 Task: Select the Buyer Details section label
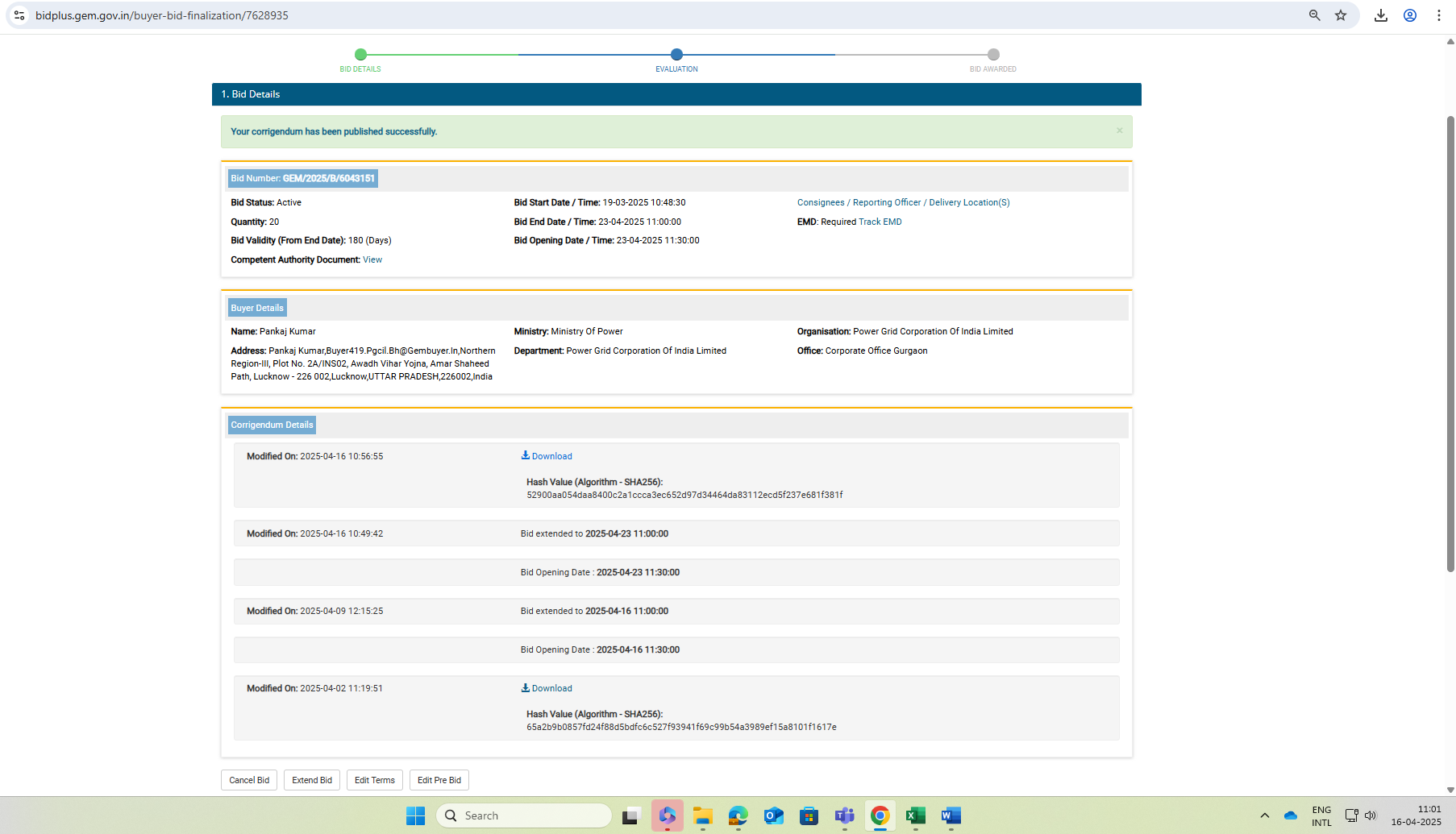click(257, 308)
